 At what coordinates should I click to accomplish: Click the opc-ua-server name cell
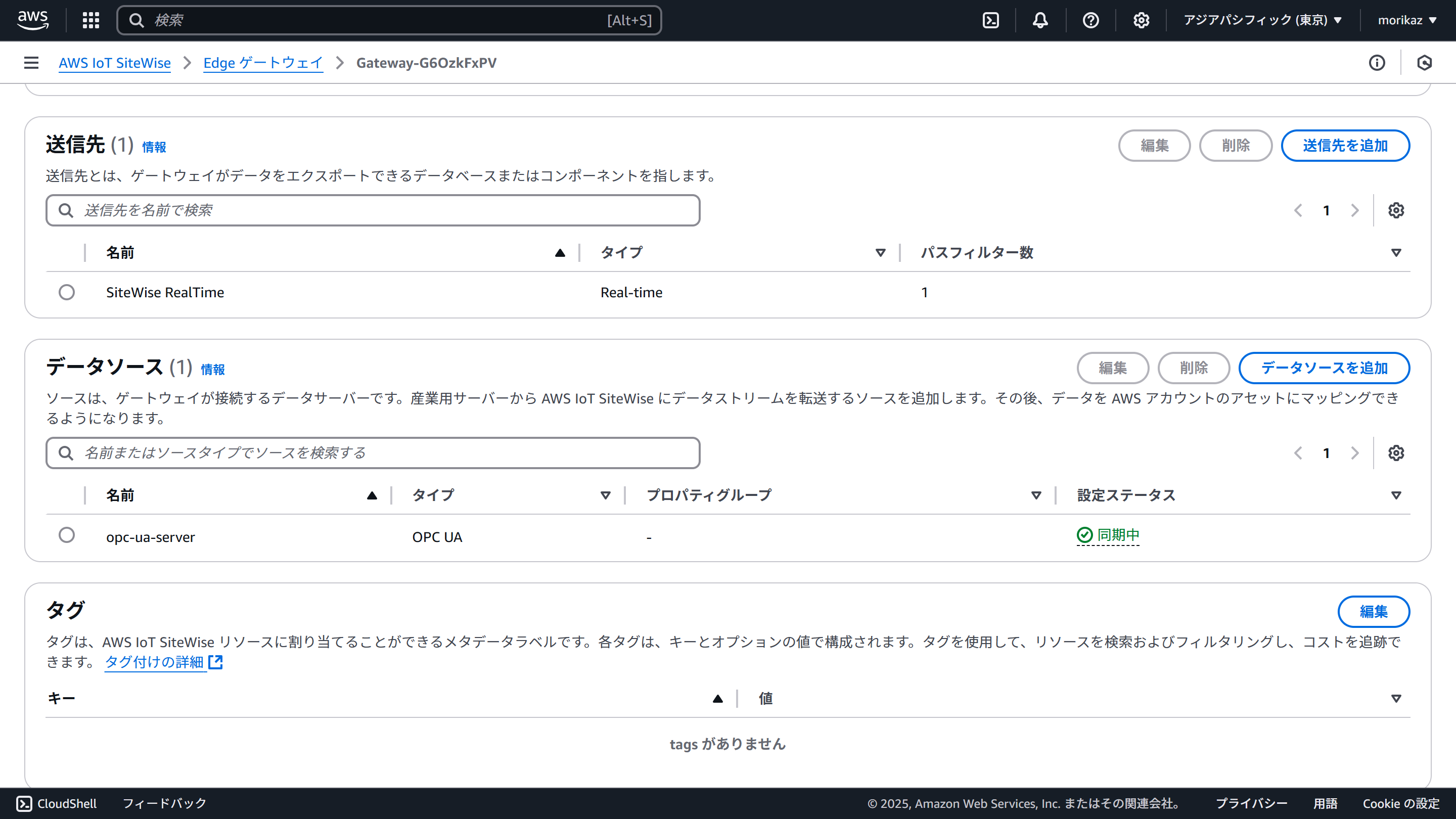(150, 537)
